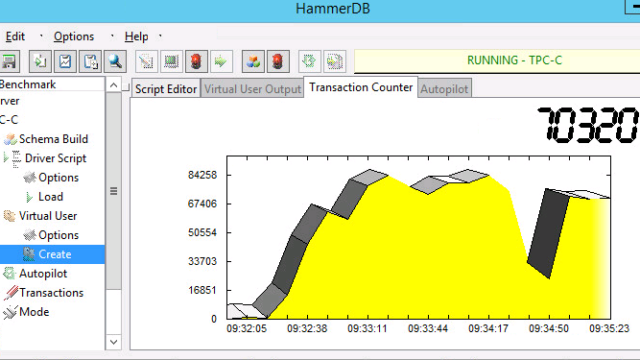Click the RUNNING - TPC-C status field

[x=497, y=61]
